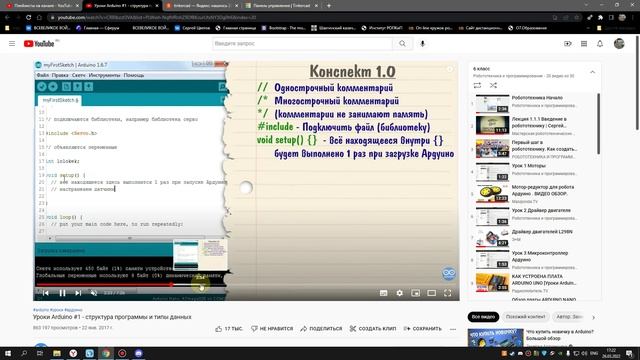
Task: Click the YouTube search input field
Action: pyautogui.click(x=302, y=44)
